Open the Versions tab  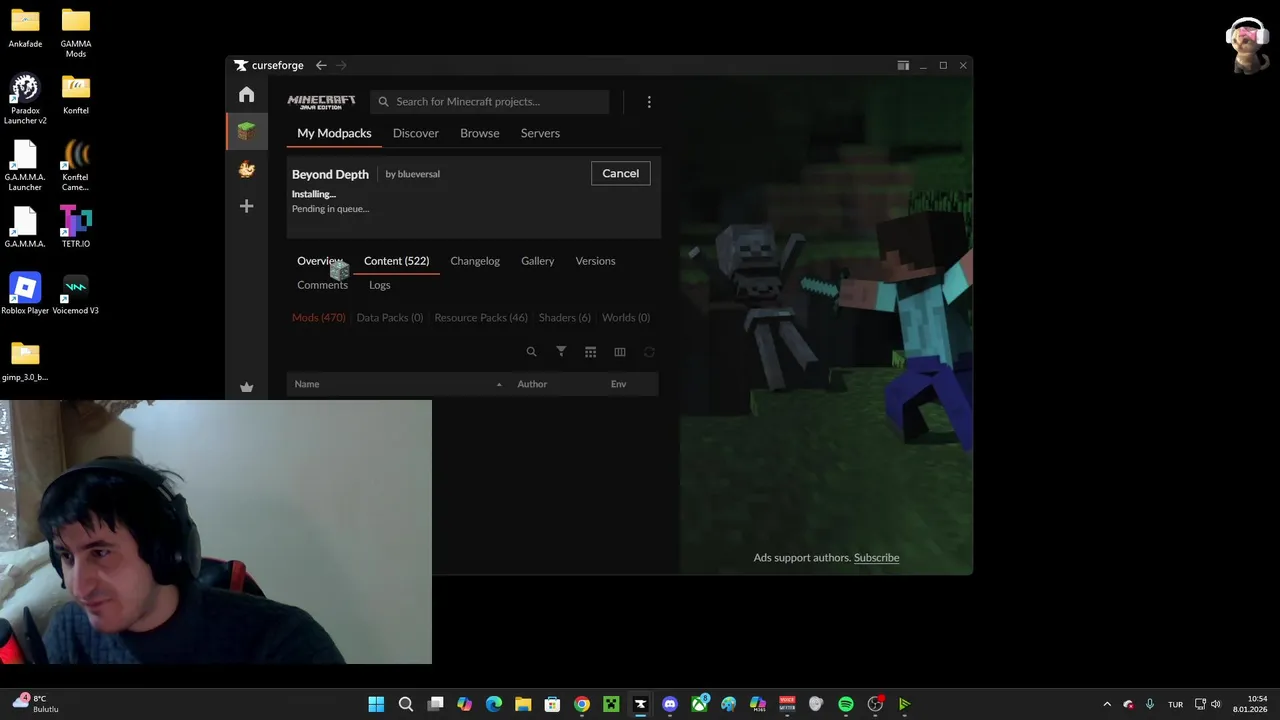595,261
